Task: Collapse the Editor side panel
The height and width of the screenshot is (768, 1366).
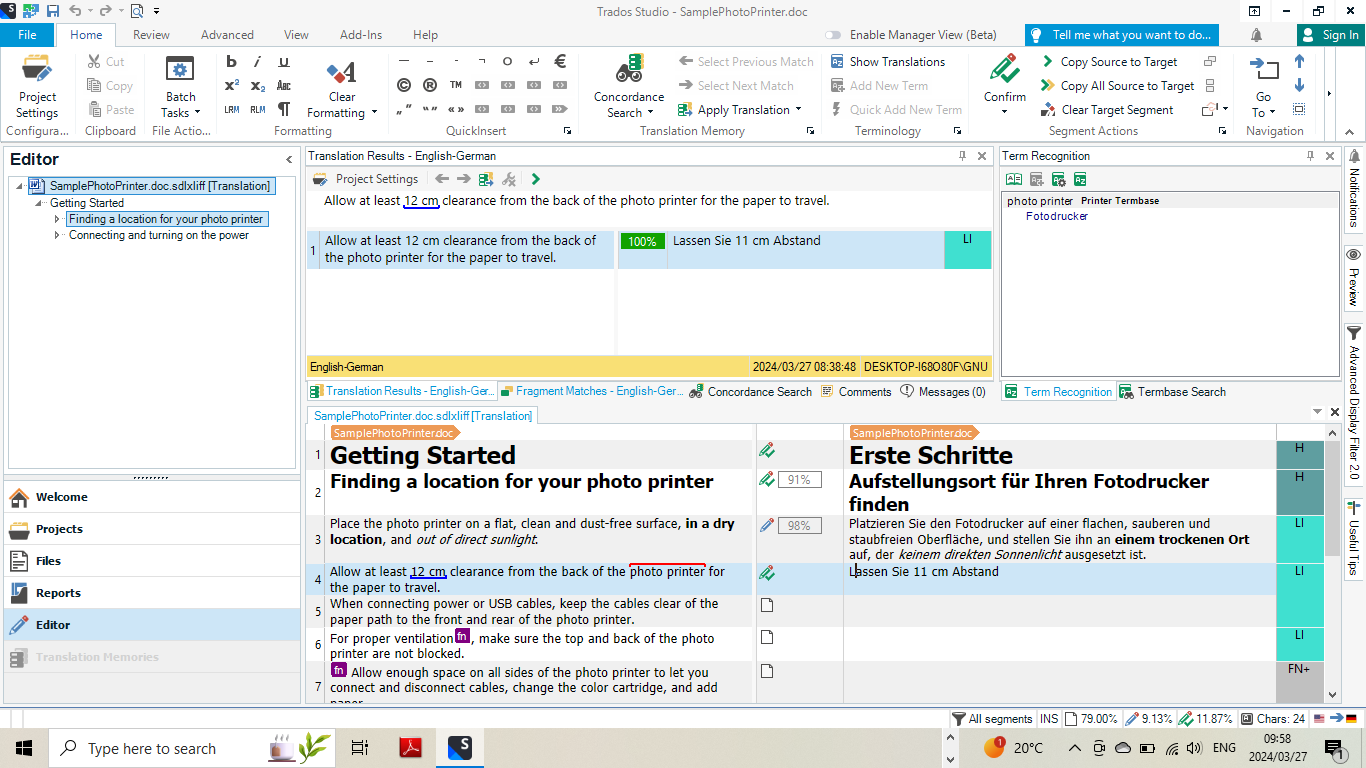Action: (289, 159)
